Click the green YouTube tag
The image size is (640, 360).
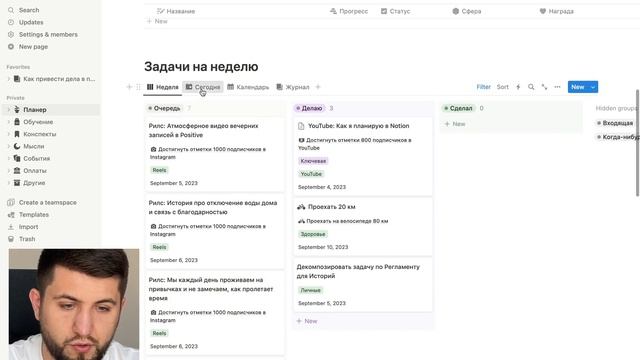(x=311, y=174)
